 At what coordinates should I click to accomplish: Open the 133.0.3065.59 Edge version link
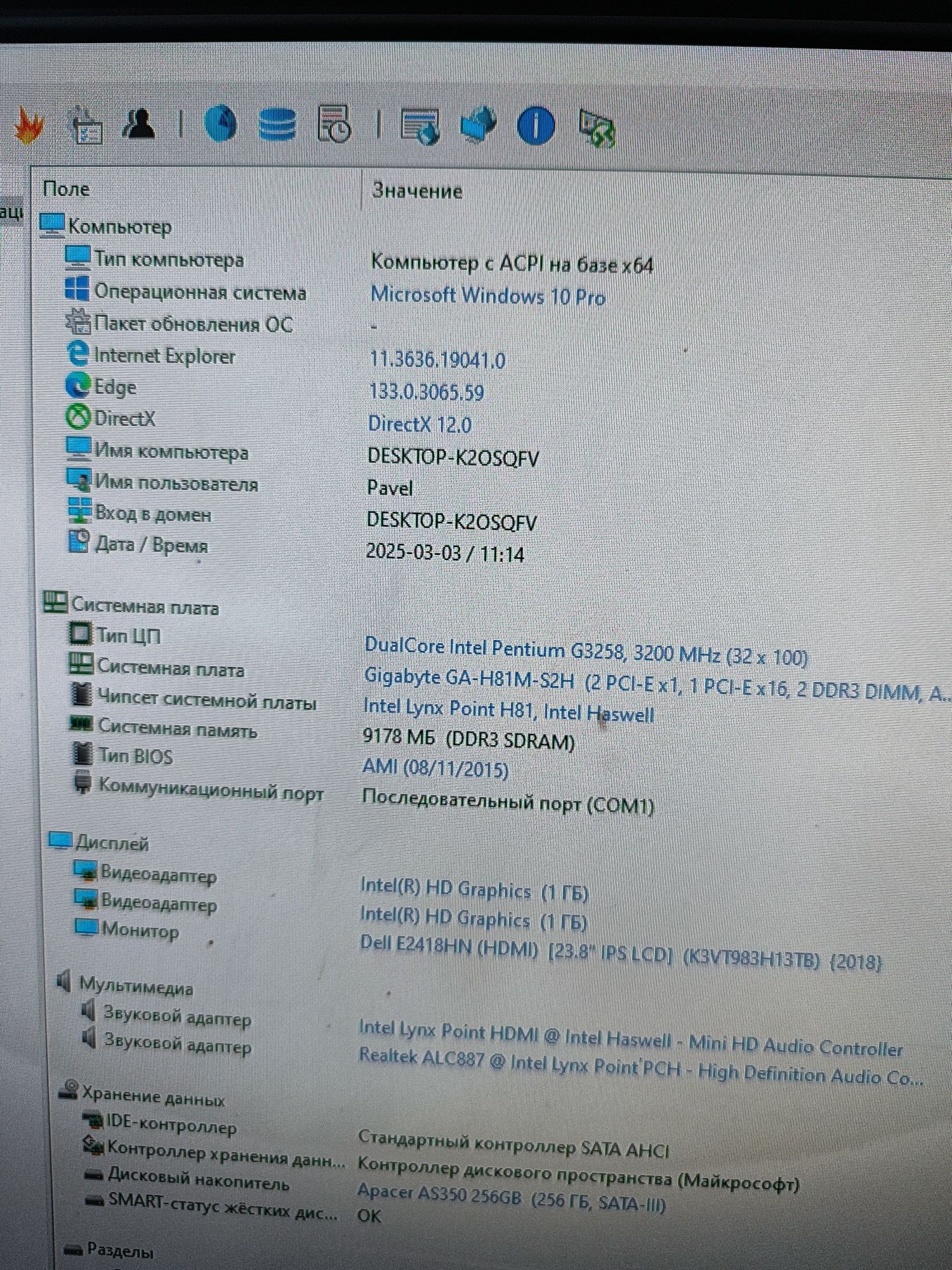tap(426, 392)
